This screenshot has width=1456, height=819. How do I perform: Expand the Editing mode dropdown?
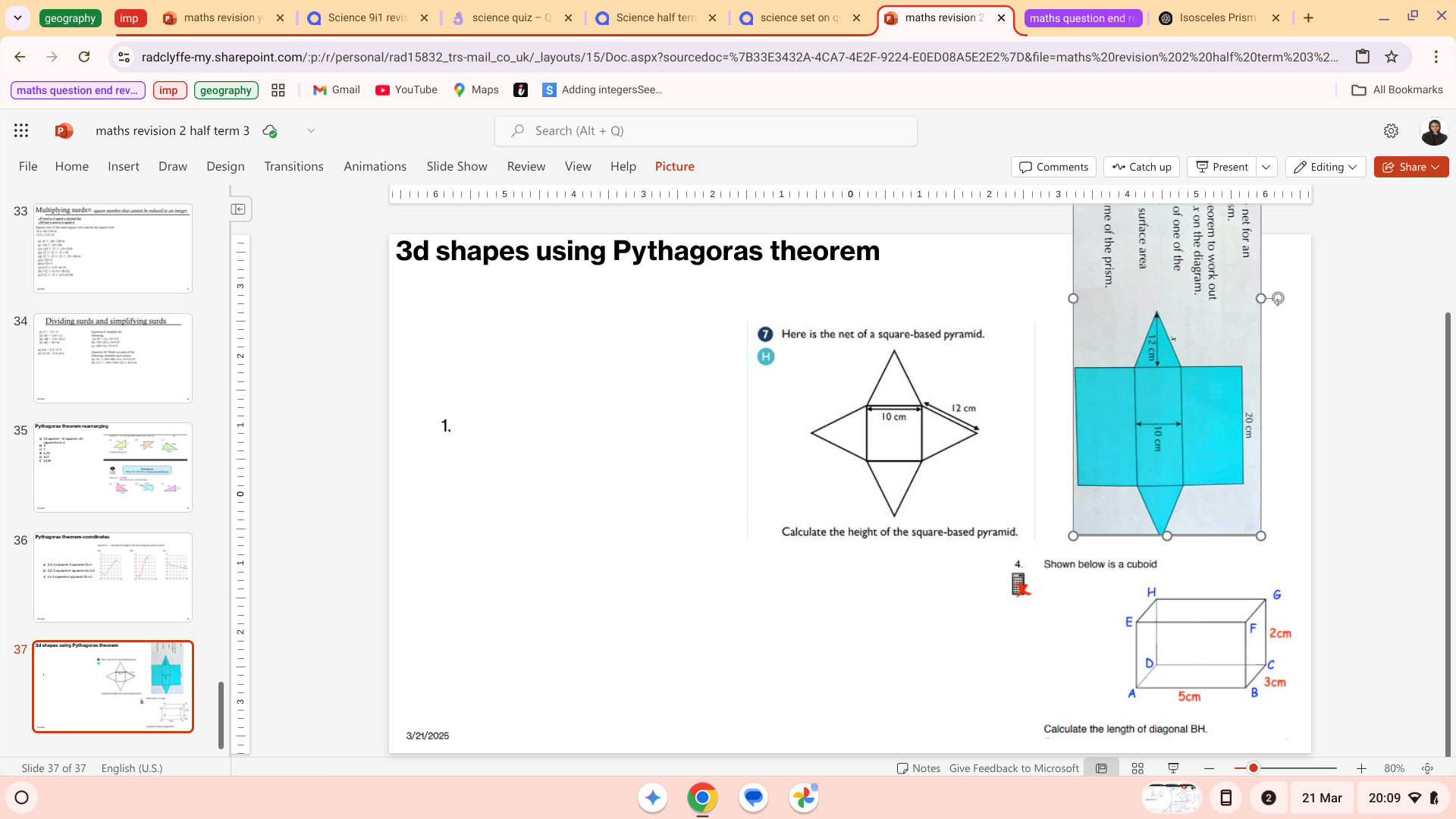(x=1326, y=167)
